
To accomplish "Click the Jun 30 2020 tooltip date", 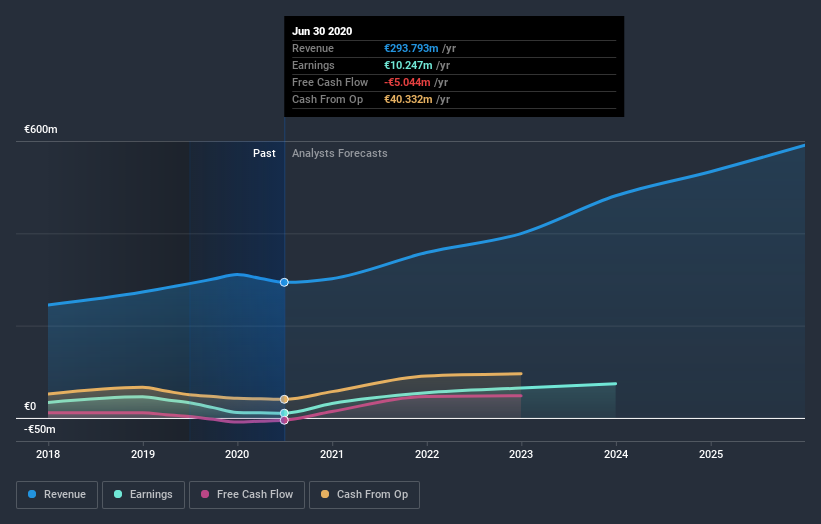I will [x=322, y=31].
